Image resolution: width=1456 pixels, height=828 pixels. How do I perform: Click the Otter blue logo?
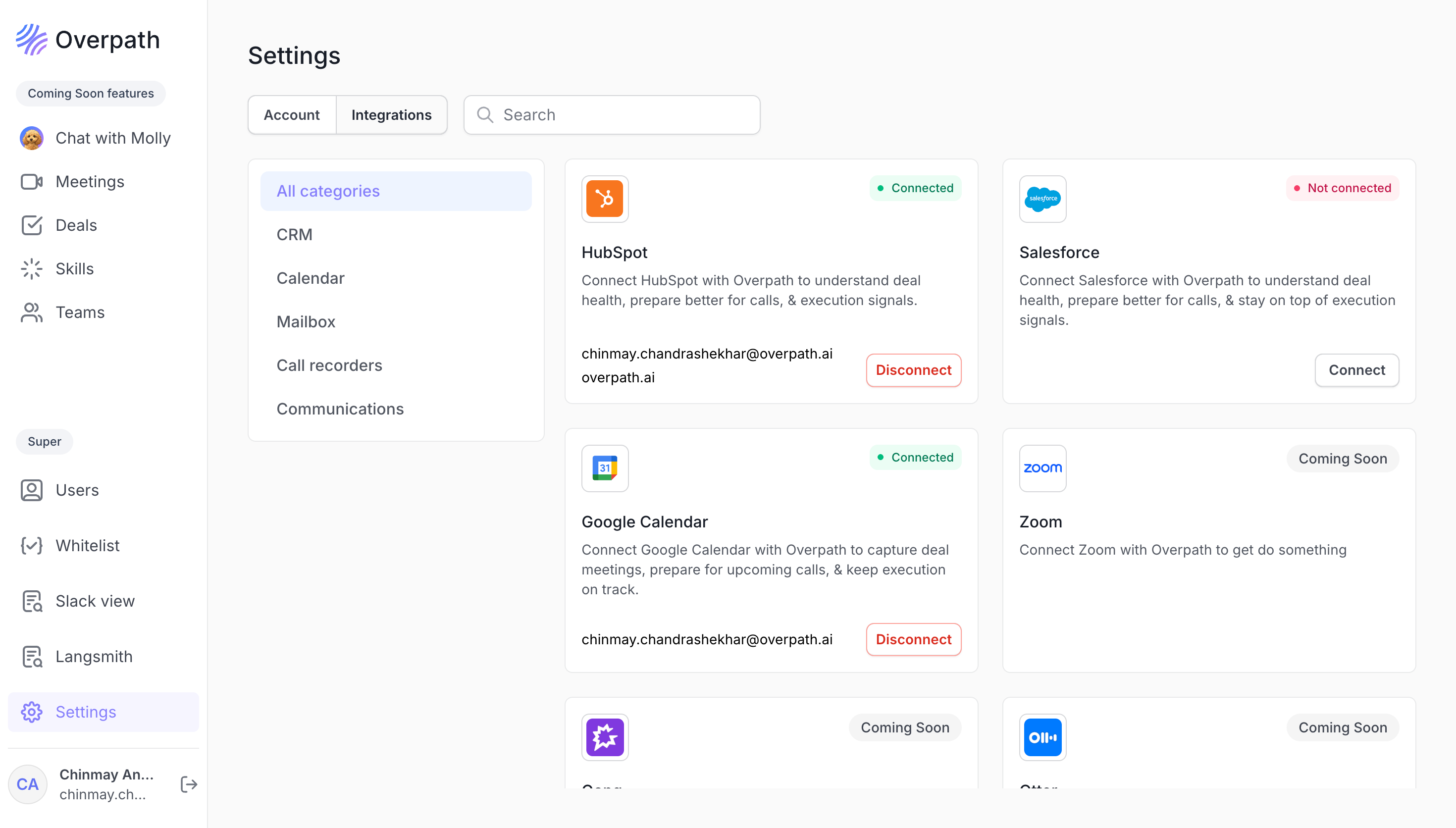pos(1042,737)
